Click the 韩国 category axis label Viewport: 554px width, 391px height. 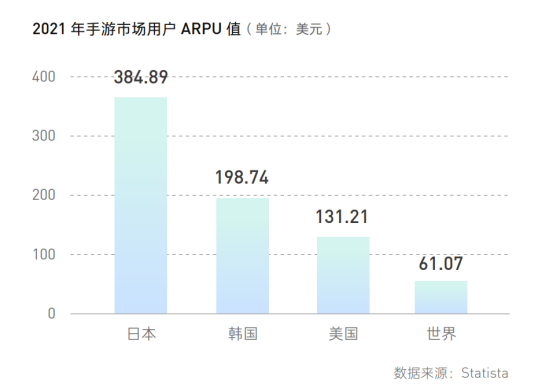point(242,334)
